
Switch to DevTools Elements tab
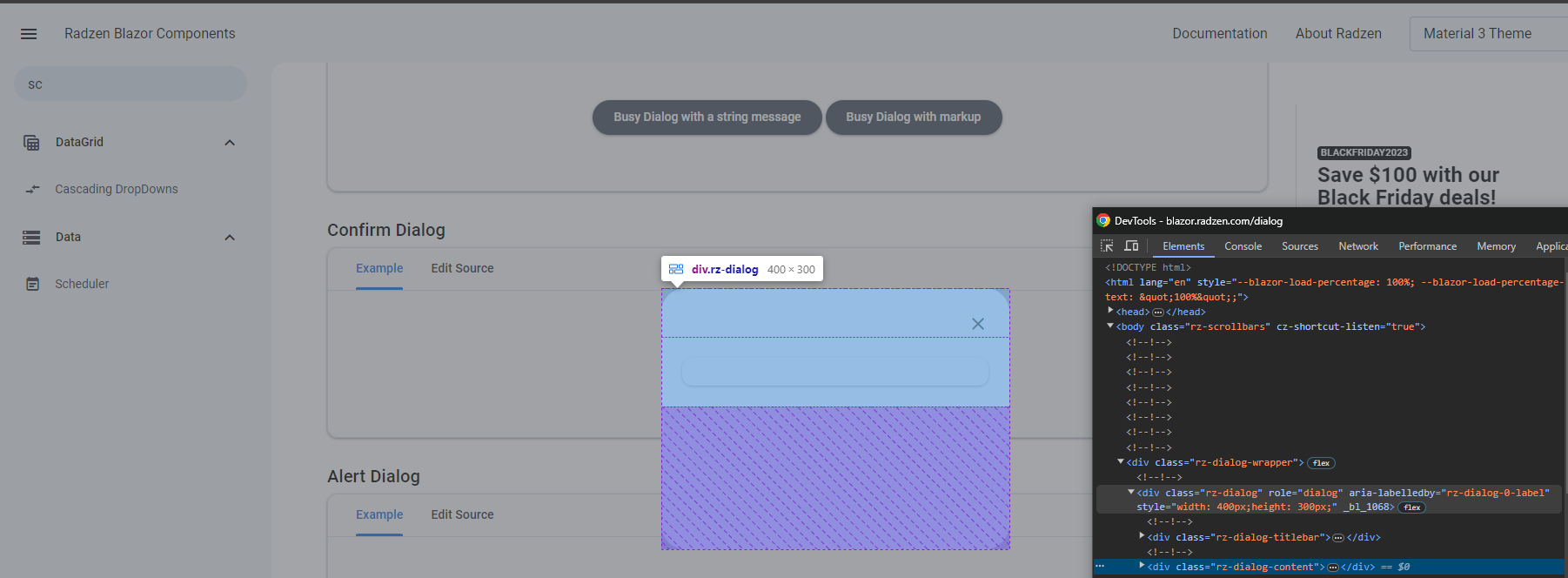click(1183, 246)
